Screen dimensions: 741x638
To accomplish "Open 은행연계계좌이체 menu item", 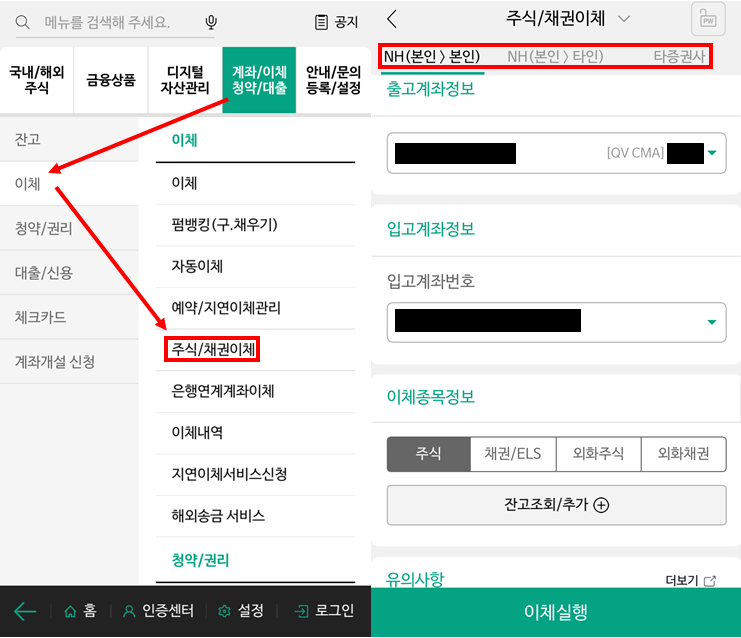I will 255,391.
